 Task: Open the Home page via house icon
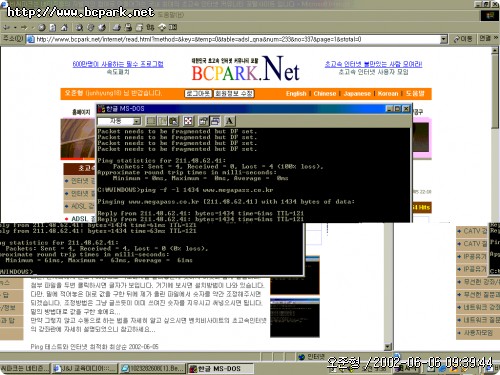click(x=64, y=27)
